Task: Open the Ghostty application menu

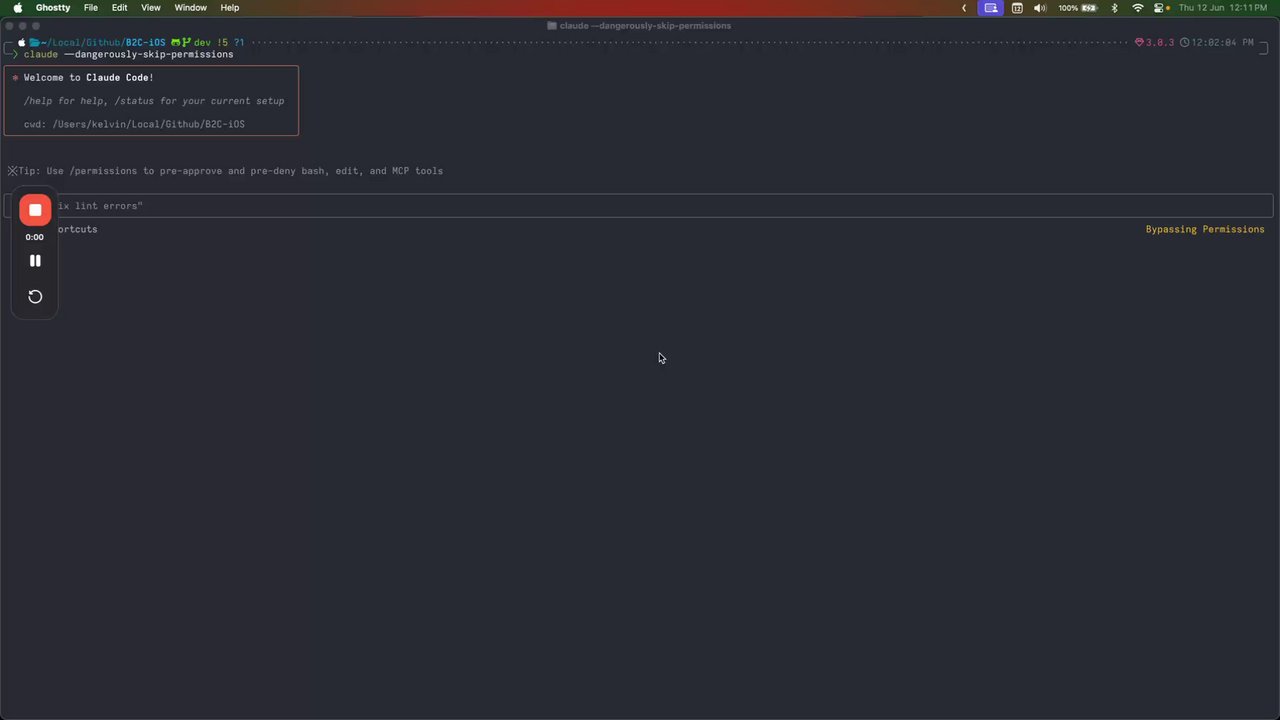Action: click(x=53, y=8)
